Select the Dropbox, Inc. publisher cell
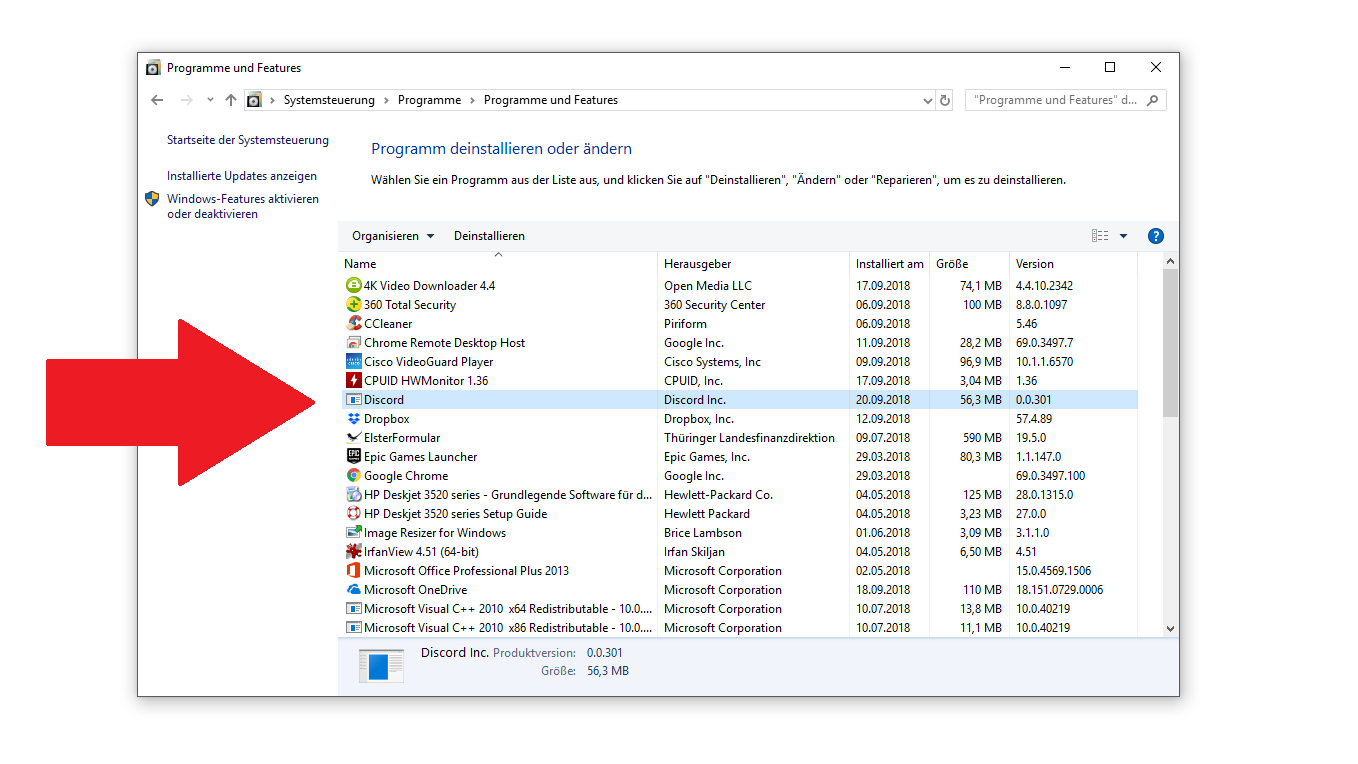 click(x=699, y=419)
